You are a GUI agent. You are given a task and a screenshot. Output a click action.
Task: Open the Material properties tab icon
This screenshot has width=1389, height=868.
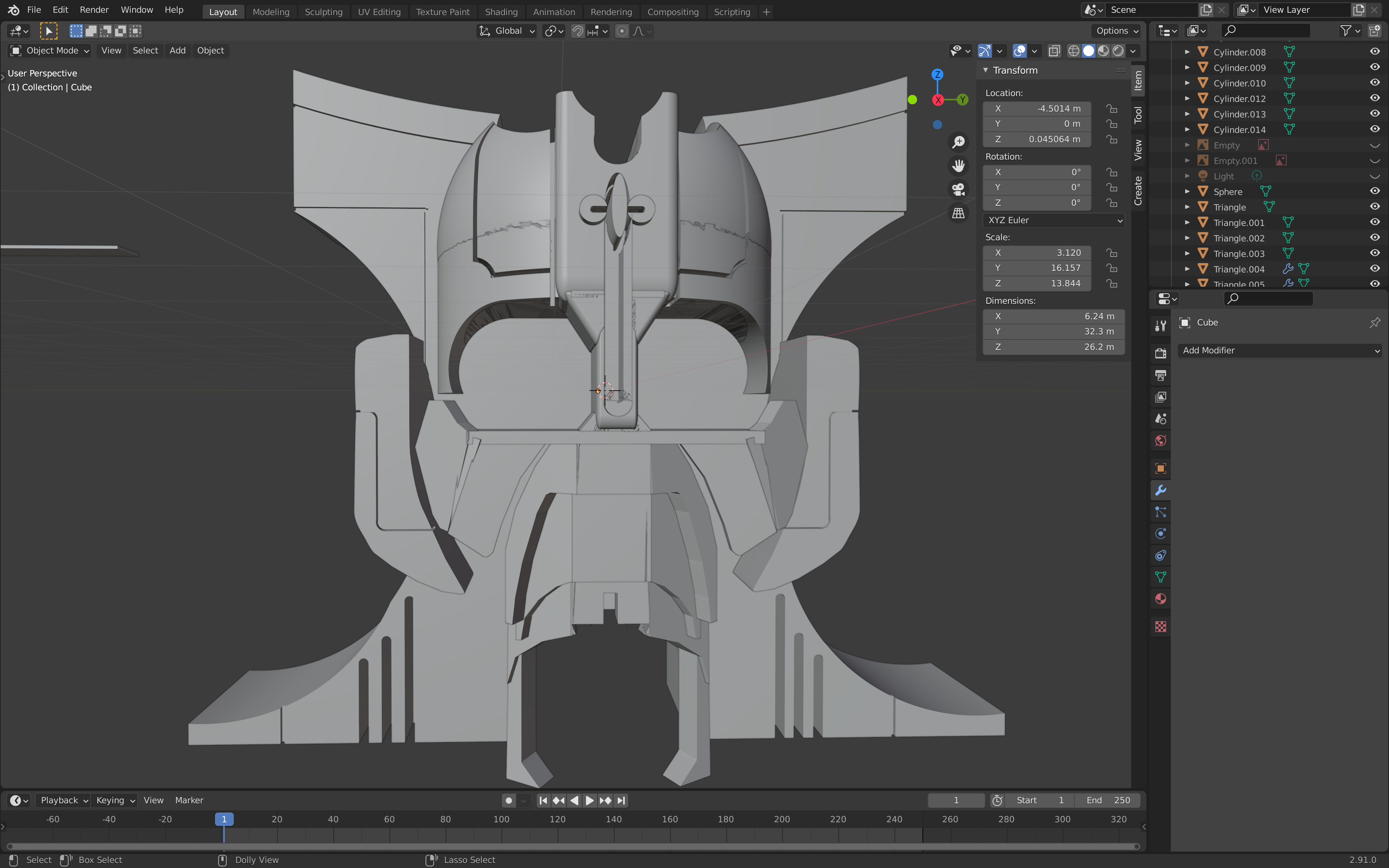[x=1161, y=599]
